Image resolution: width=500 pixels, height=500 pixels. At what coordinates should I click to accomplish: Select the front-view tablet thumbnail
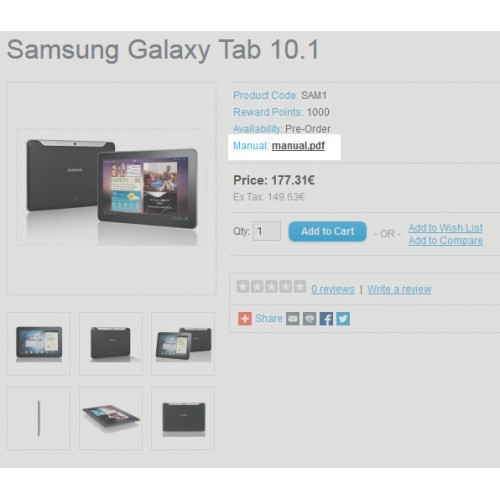39,344
